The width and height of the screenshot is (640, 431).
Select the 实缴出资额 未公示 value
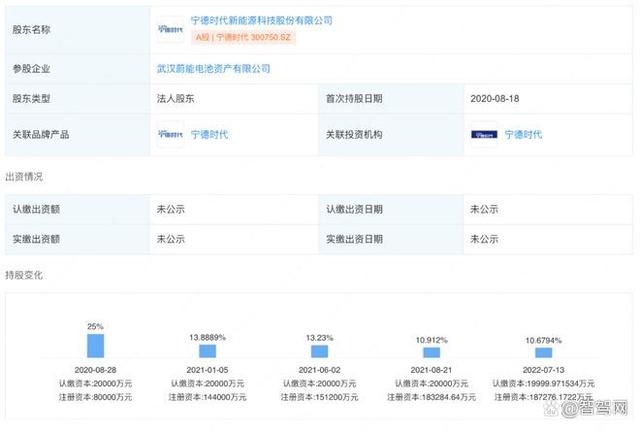171,239
